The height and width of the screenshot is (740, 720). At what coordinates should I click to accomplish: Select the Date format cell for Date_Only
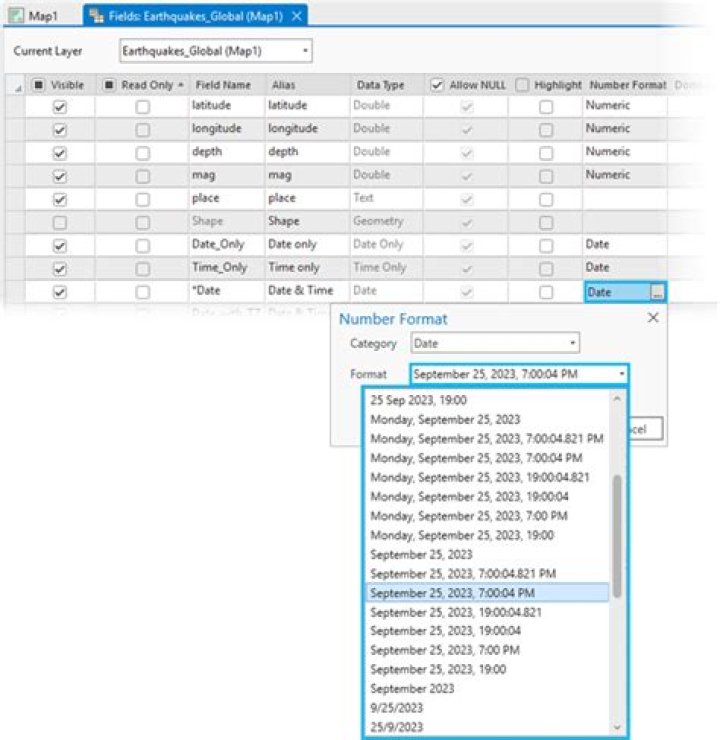(625, 244)
